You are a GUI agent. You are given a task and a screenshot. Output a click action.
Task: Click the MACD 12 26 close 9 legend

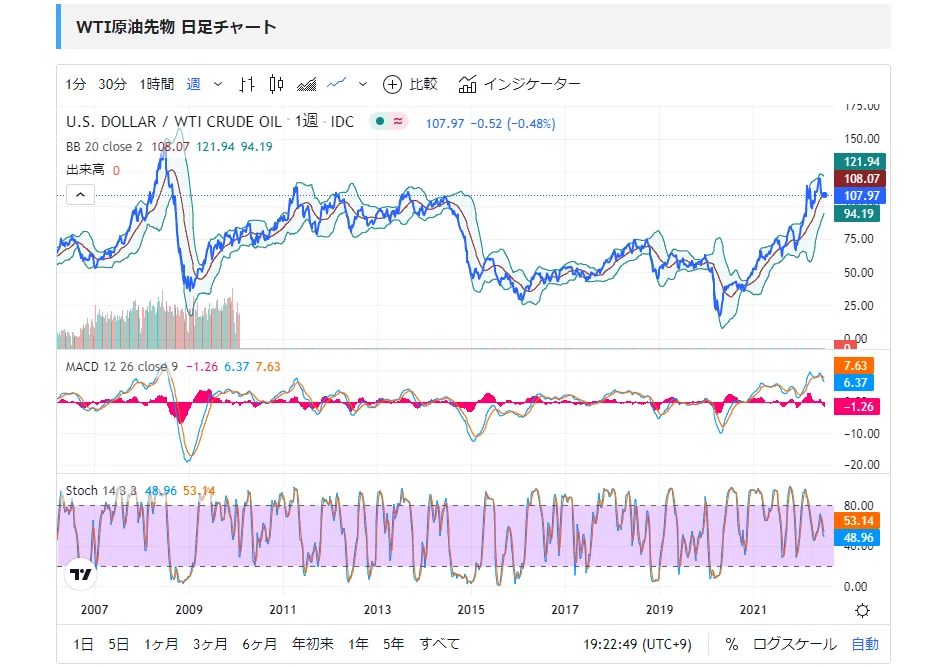pos(122,366)
